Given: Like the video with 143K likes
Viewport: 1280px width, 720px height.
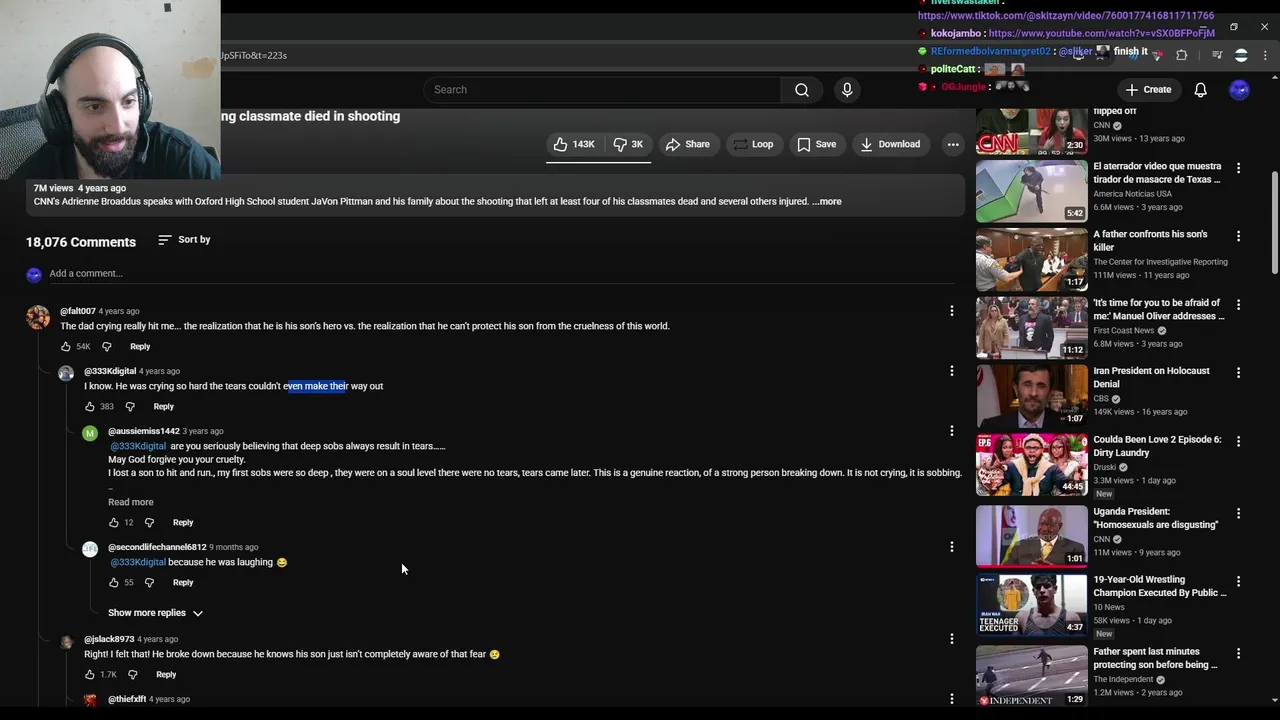Looking at the screenshot, I should (x=575, y=144).
